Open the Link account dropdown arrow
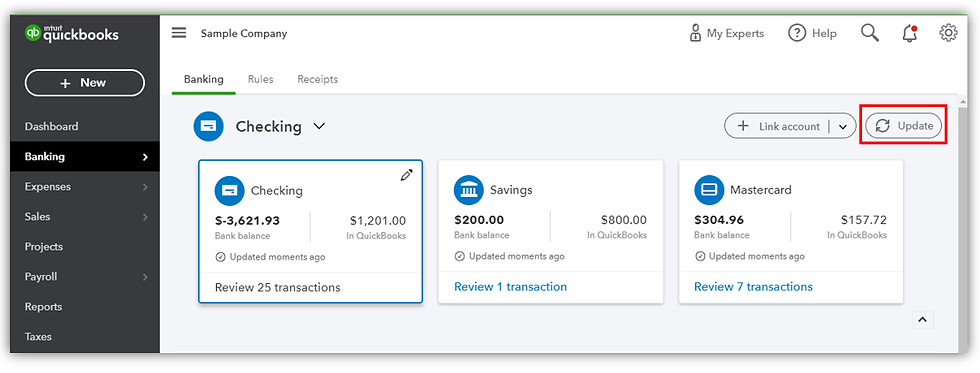The image size is (980, 373). [843, 127]
